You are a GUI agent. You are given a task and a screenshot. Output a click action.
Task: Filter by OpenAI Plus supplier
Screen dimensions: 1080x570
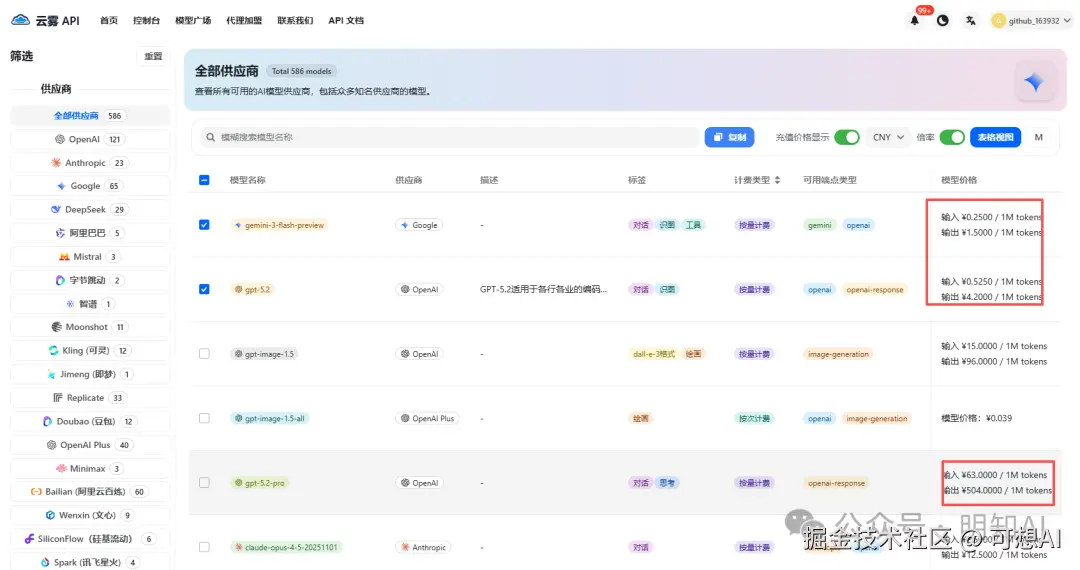(90, 445)
